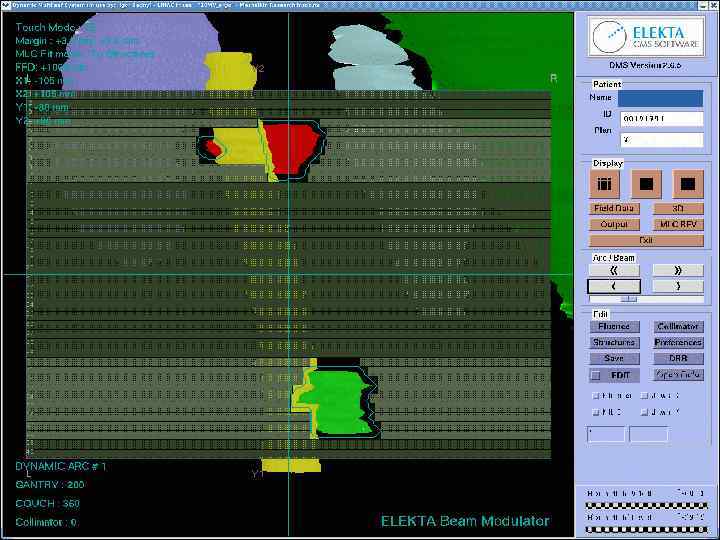Select the red target structure in beam view
The image size is (720, 540).
[292, 148]
